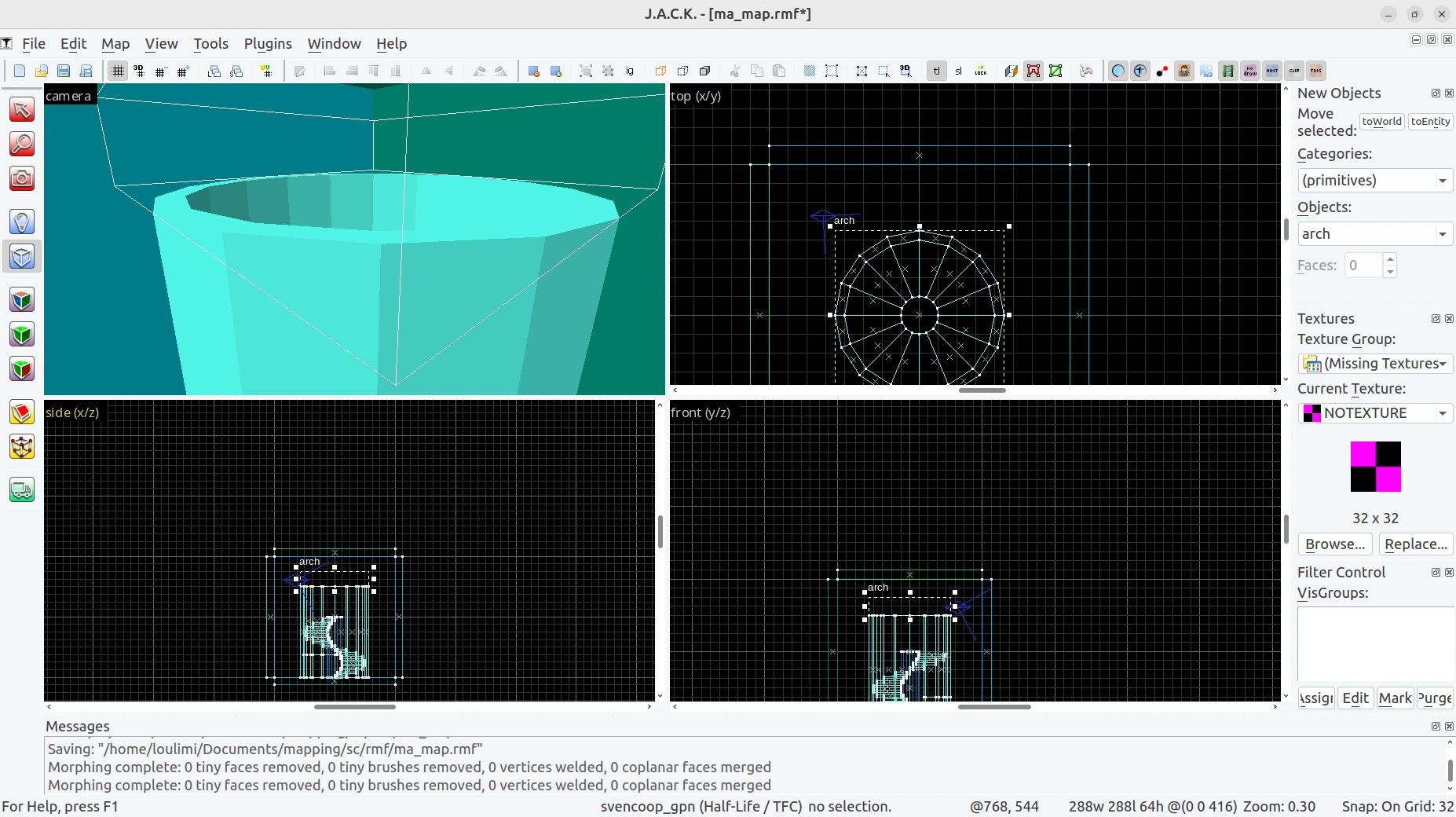Viewport: 1456px width, 817px height.
Task: Click the toWorld button
Action: (1381, 122)
